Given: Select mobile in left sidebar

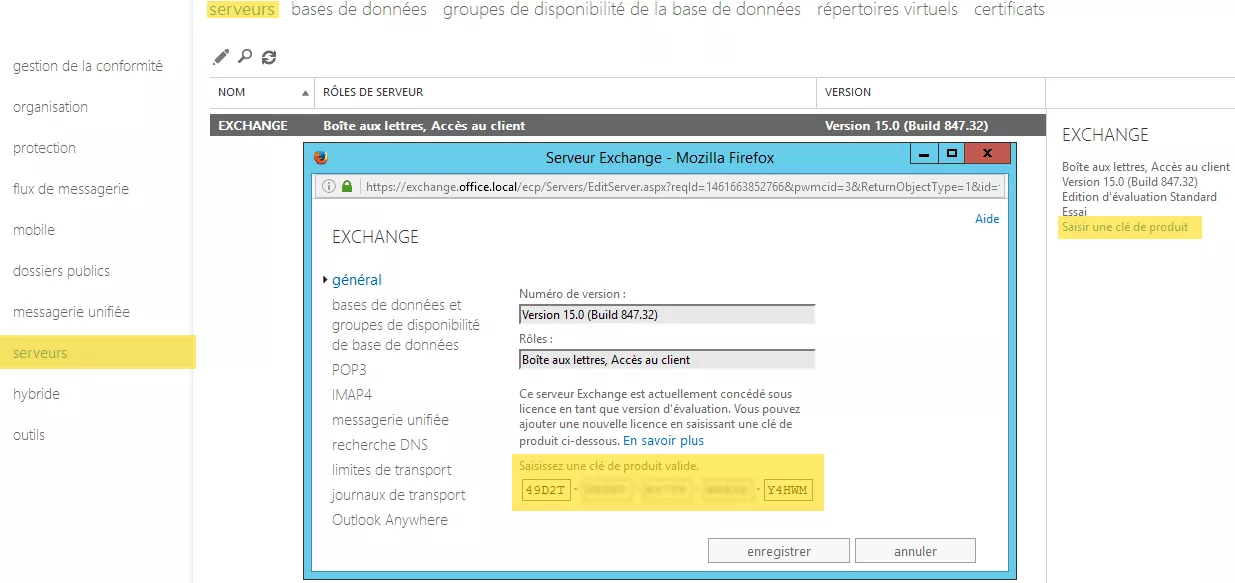Looking at the screenshot, I should tap(34, 230).
